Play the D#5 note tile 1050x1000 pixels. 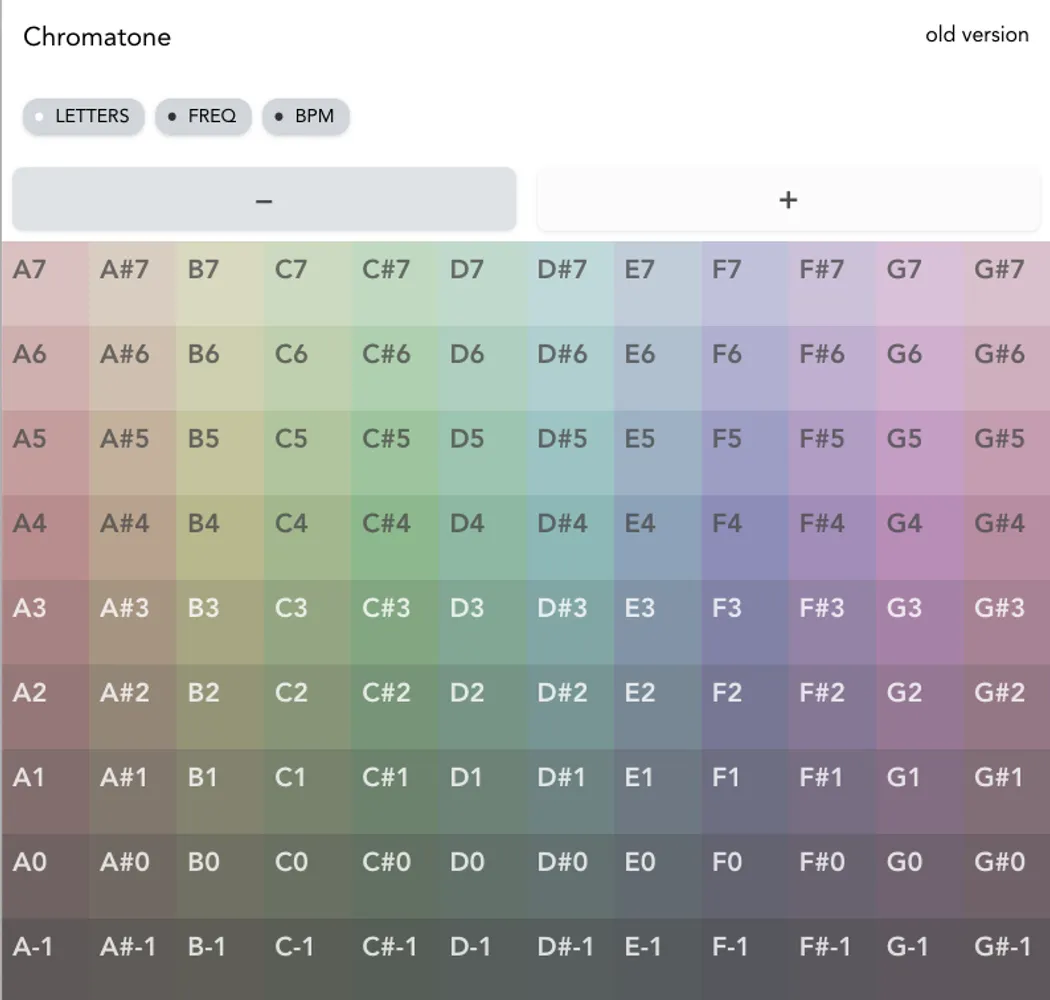pos(568,452)
